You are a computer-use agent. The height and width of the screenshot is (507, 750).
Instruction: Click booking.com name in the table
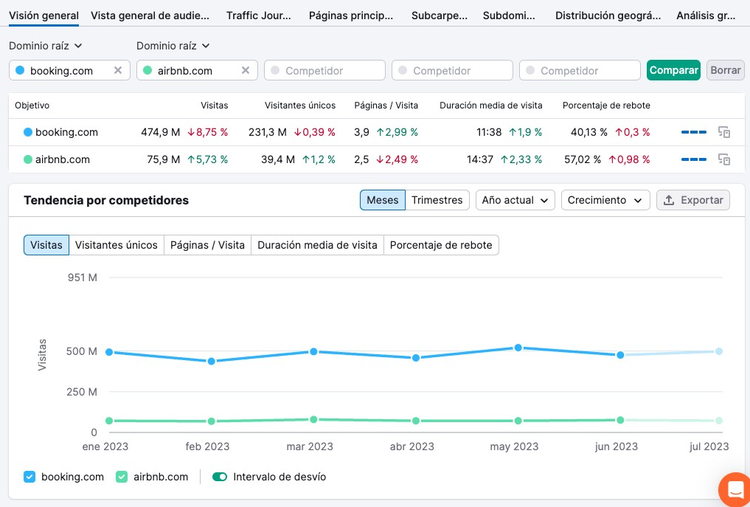pyautogui.click(x=66, y=132)
